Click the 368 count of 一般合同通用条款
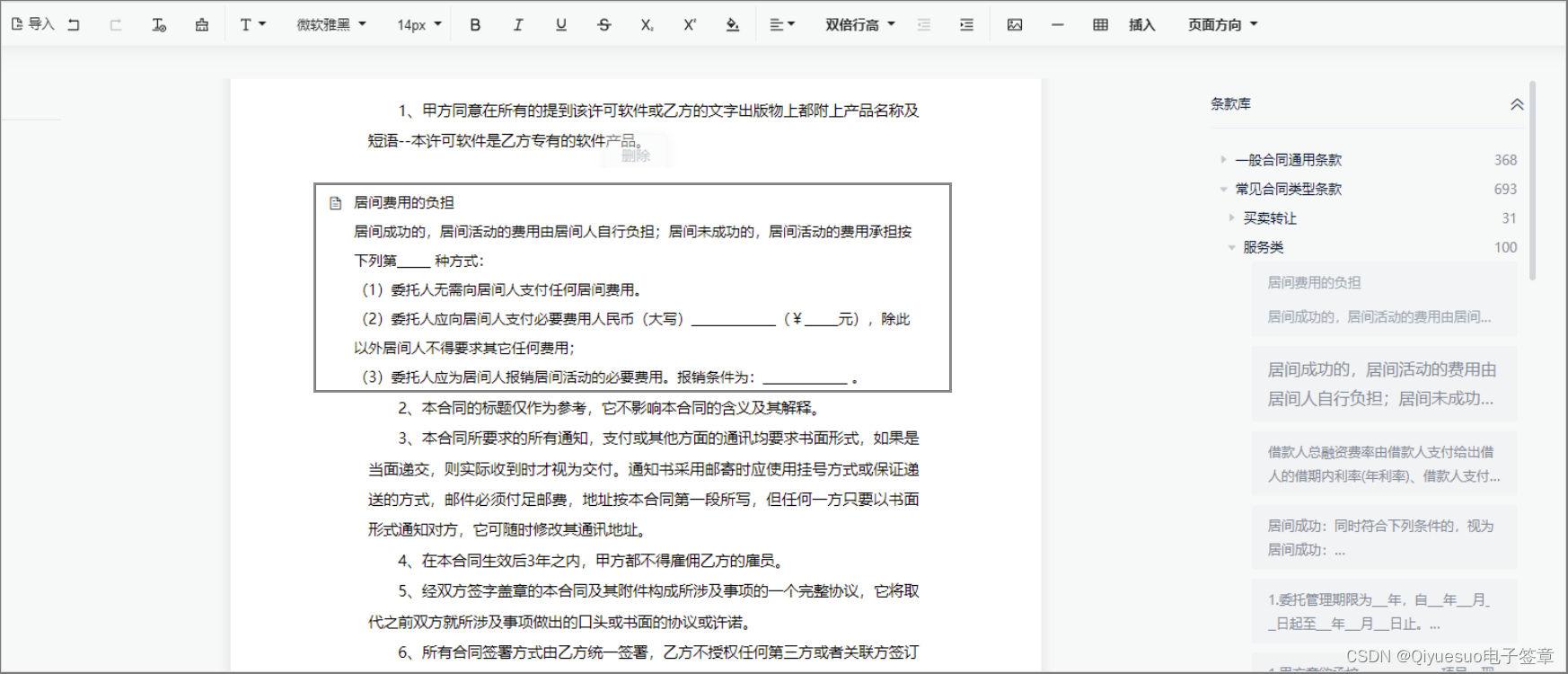 [1505, 160]
